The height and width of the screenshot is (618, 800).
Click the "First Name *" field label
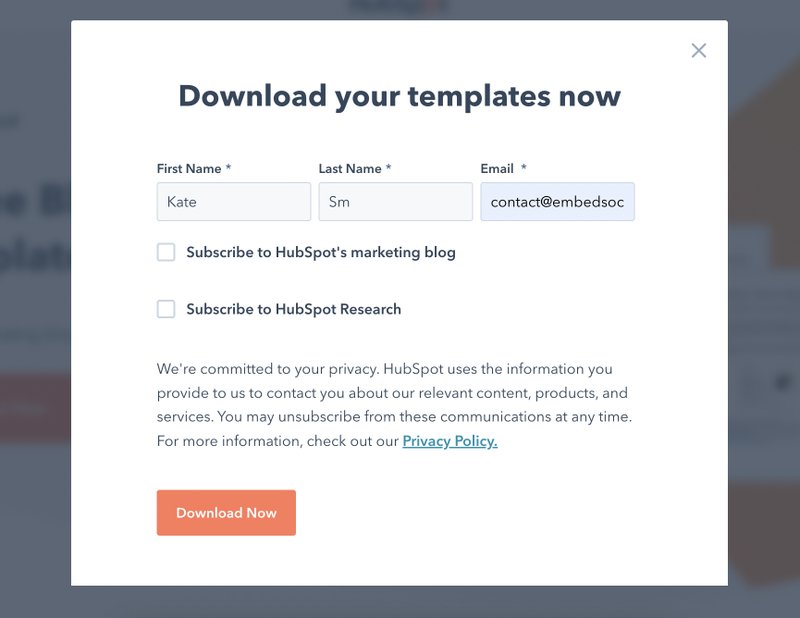(194, 169)
